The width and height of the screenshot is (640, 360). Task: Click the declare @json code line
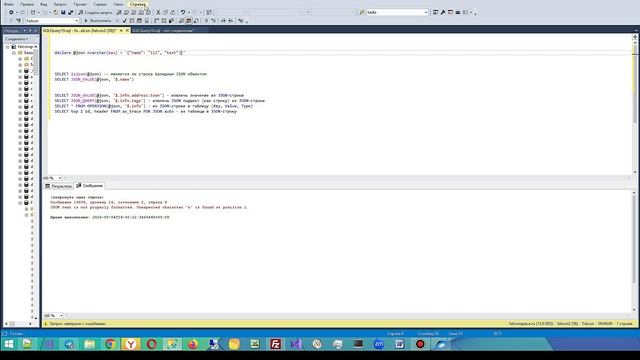click(120, 53)
